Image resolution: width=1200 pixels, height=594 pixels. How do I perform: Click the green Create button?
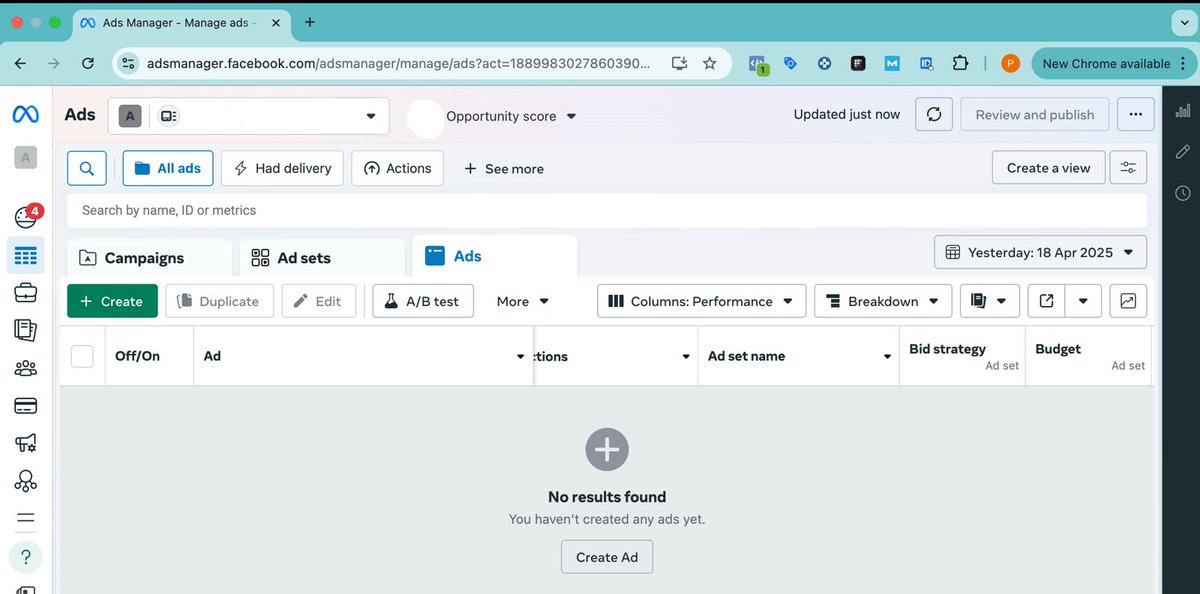click(112, 301)
